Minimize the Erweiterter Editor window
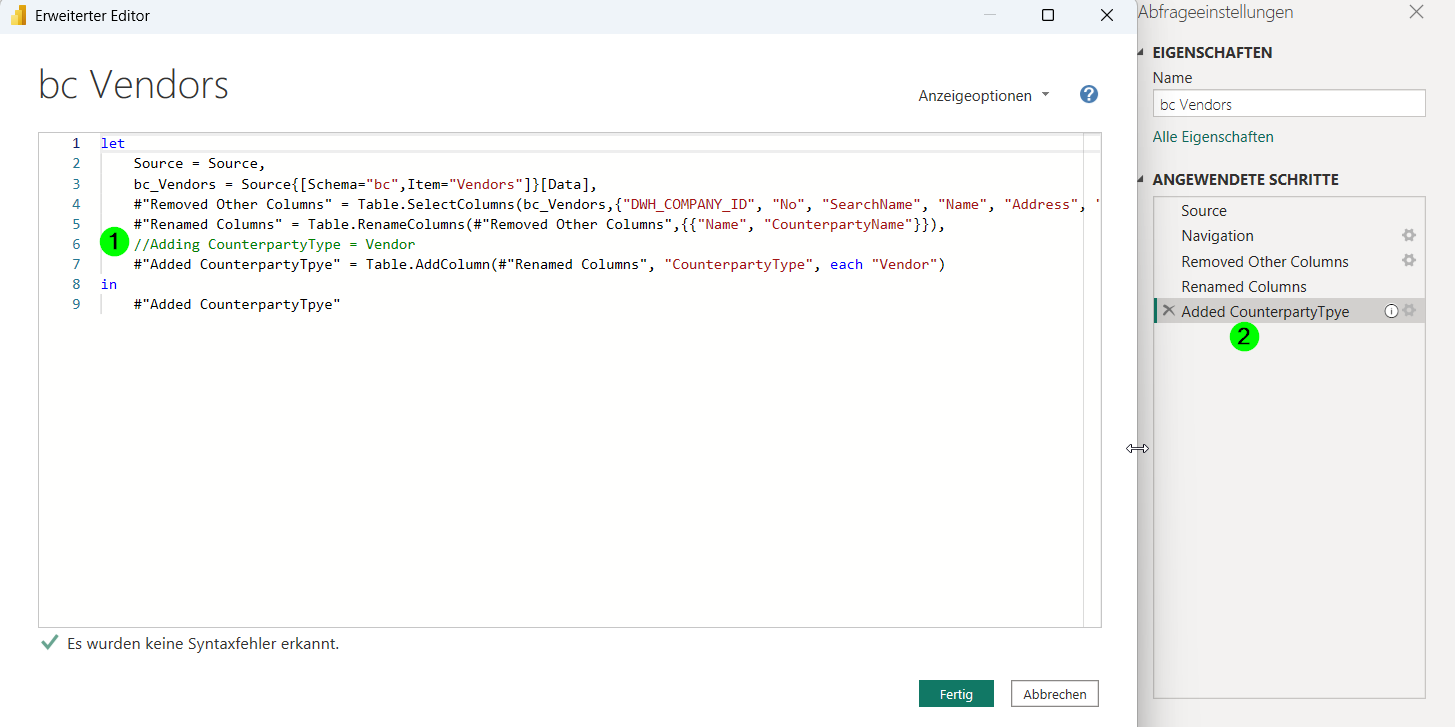Viewport: 1455px width, 727px height. 989,16
